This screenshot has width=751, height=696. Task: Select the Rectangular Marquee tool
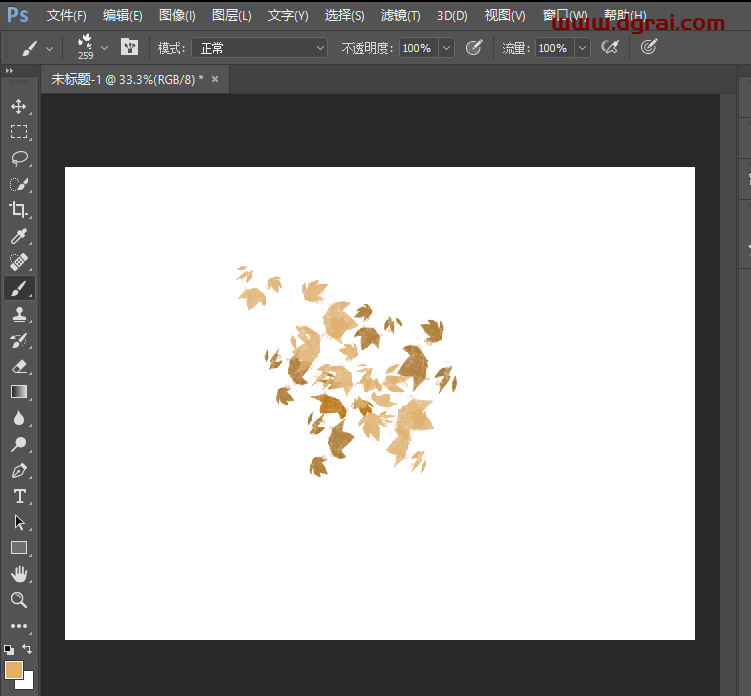(19, 132)
